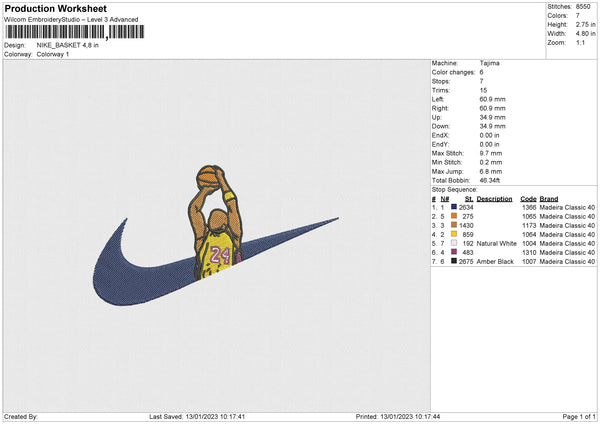Click the 'Up:' measurement label
The height and width of the screenshot is (424, 600).
pos(437,117)
